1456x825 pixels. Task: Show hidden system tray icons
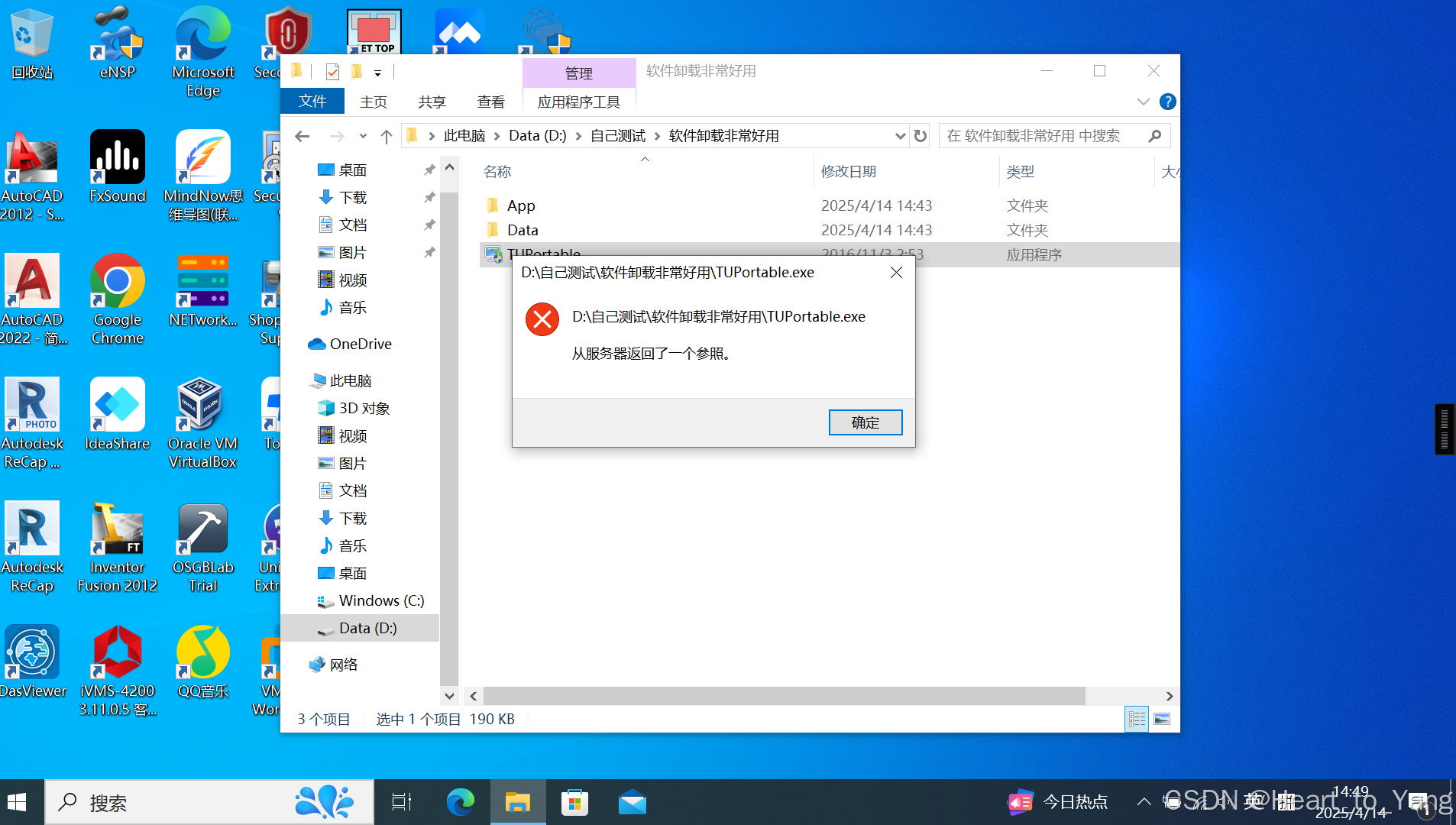pyautogui.click(x=1144, y=802)
